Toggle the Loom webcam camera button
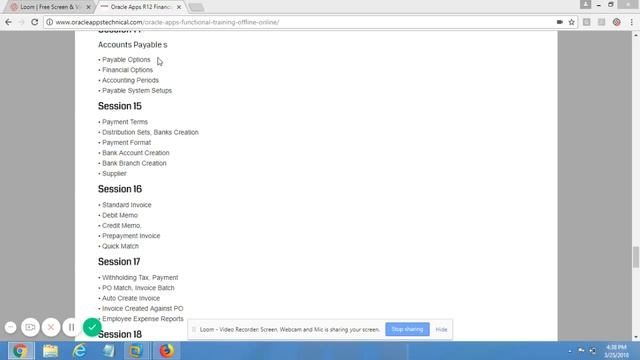Screen dimensions: 640x360 30,327
